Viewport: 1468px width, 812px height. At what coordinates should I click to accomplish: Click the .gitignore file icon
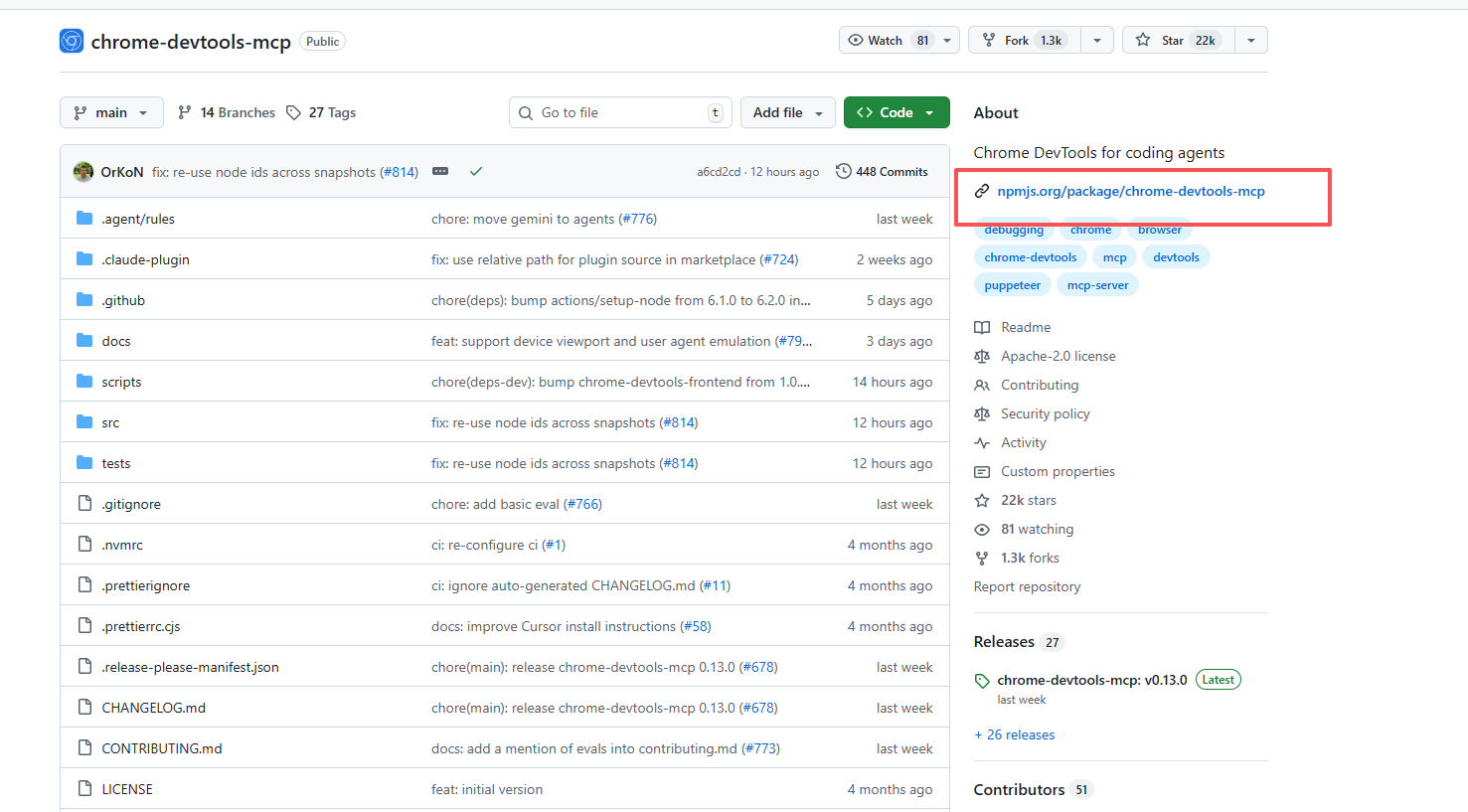tap(84, 504)
